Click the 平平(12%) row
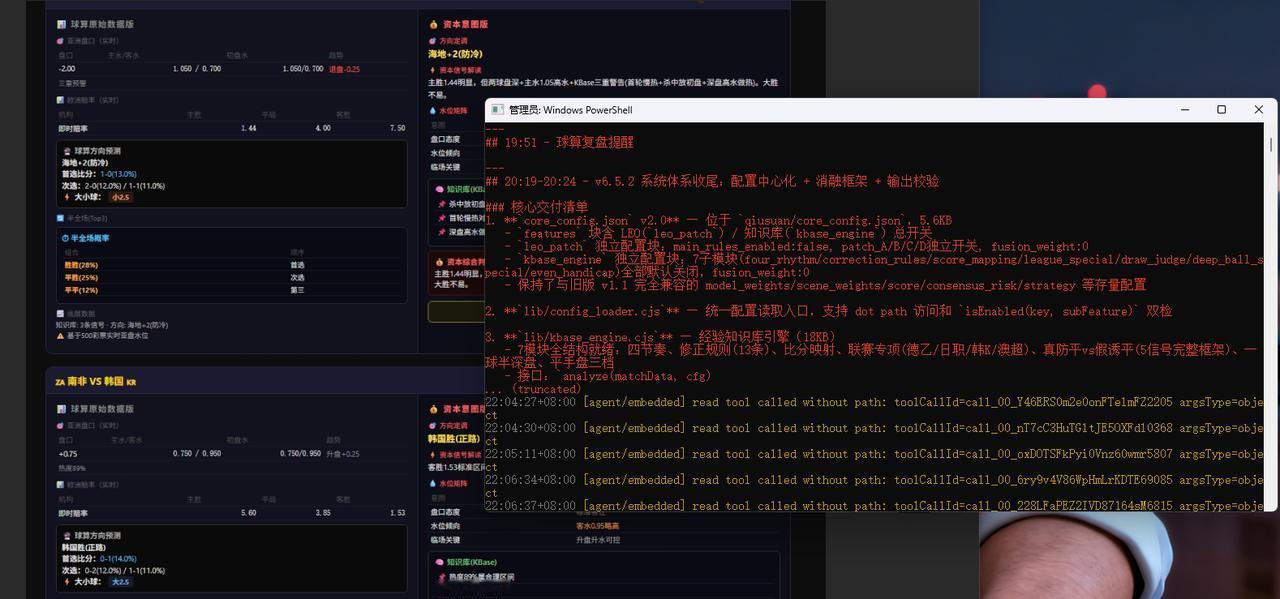 pos(231,290)
